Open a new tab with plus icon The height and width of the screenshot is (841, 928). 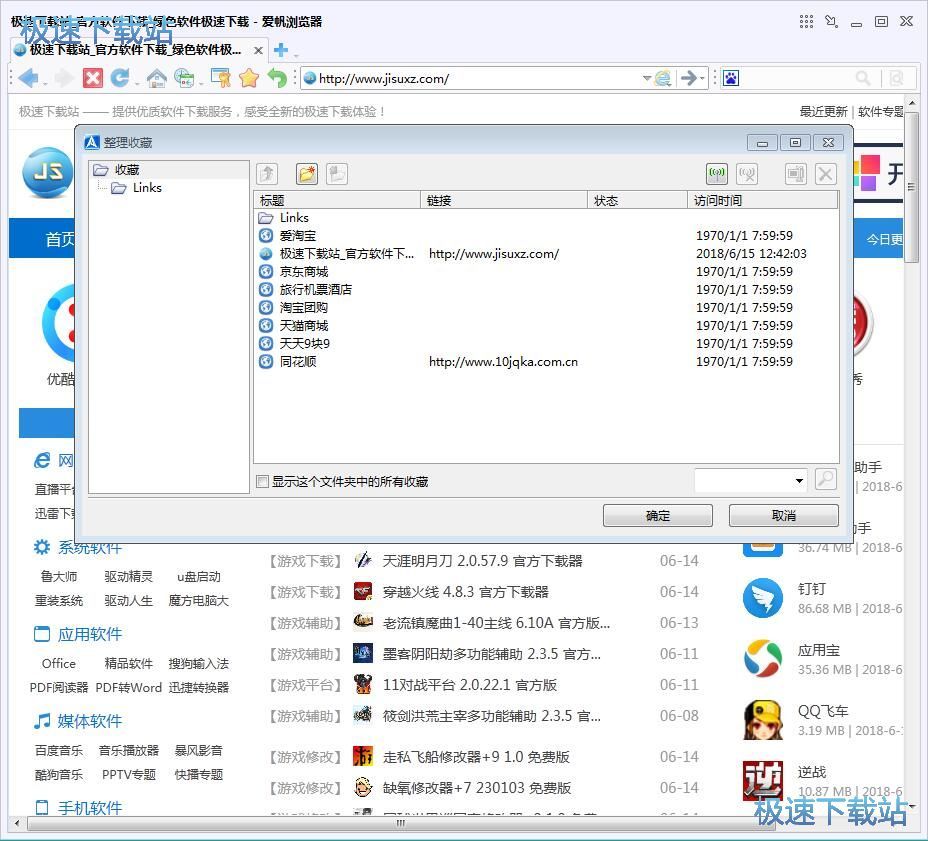click(x=281, y=50)
